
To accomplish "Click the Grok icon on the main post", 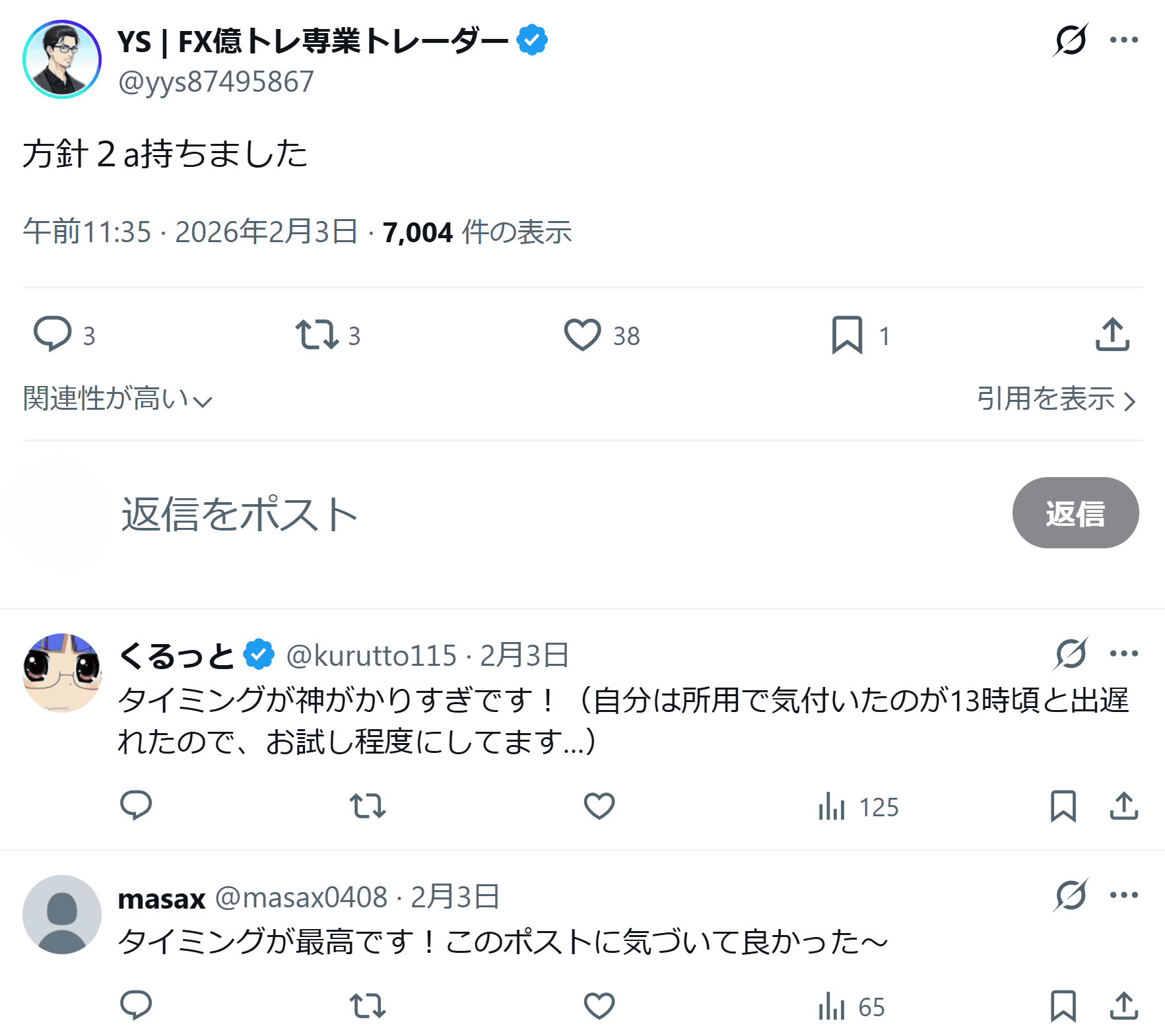I will pos(1070,40).
